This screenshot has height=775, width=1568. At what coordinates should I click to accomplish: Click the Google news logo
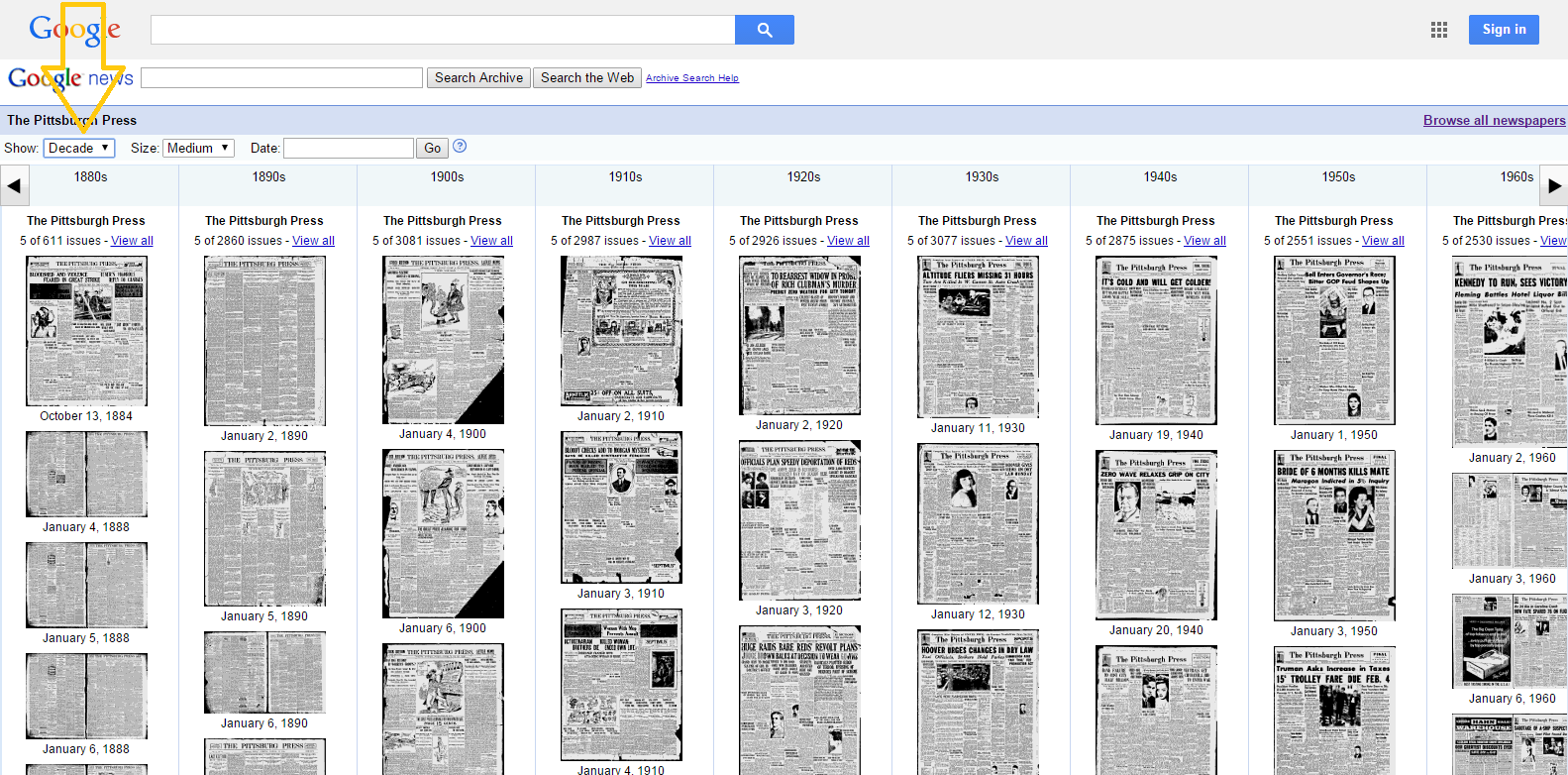coord(70,78)
